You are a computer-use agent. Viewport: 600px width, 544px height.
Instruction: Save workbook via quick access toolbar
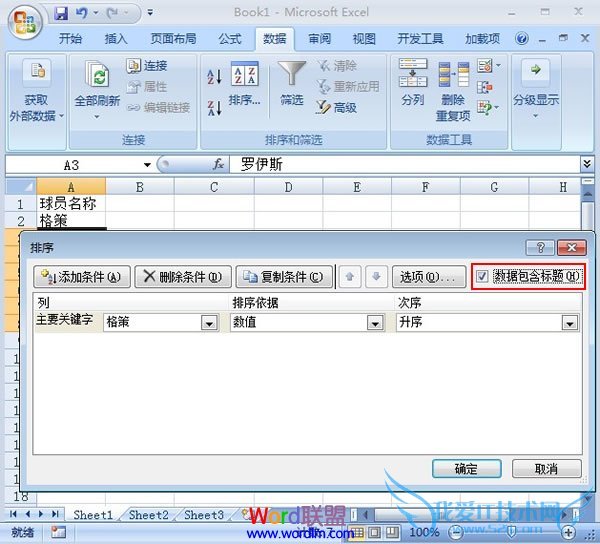point(60,13)
